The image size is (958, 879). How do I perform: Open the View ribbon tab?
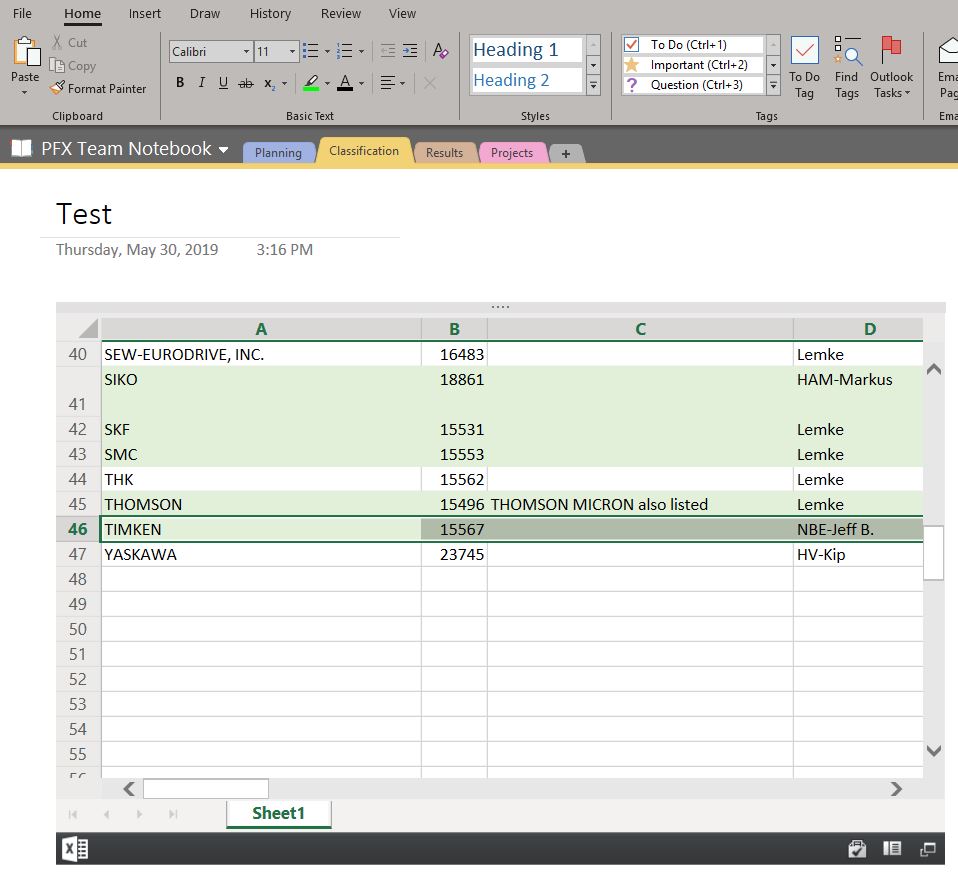tap(402, 13)
